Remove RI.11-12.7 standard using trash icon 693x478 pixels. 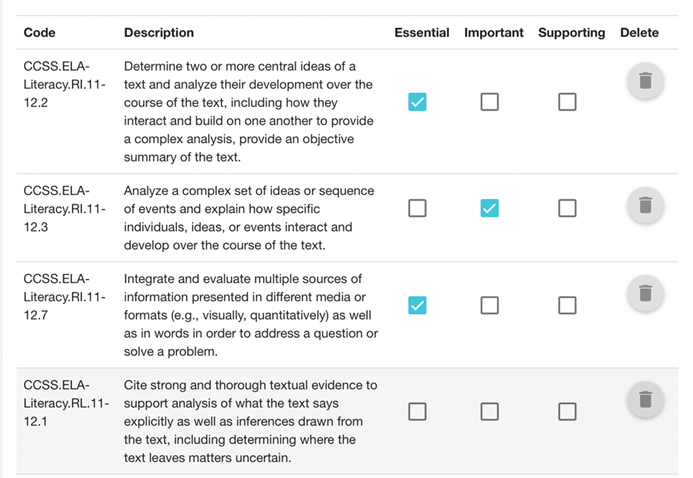(645, 293)
